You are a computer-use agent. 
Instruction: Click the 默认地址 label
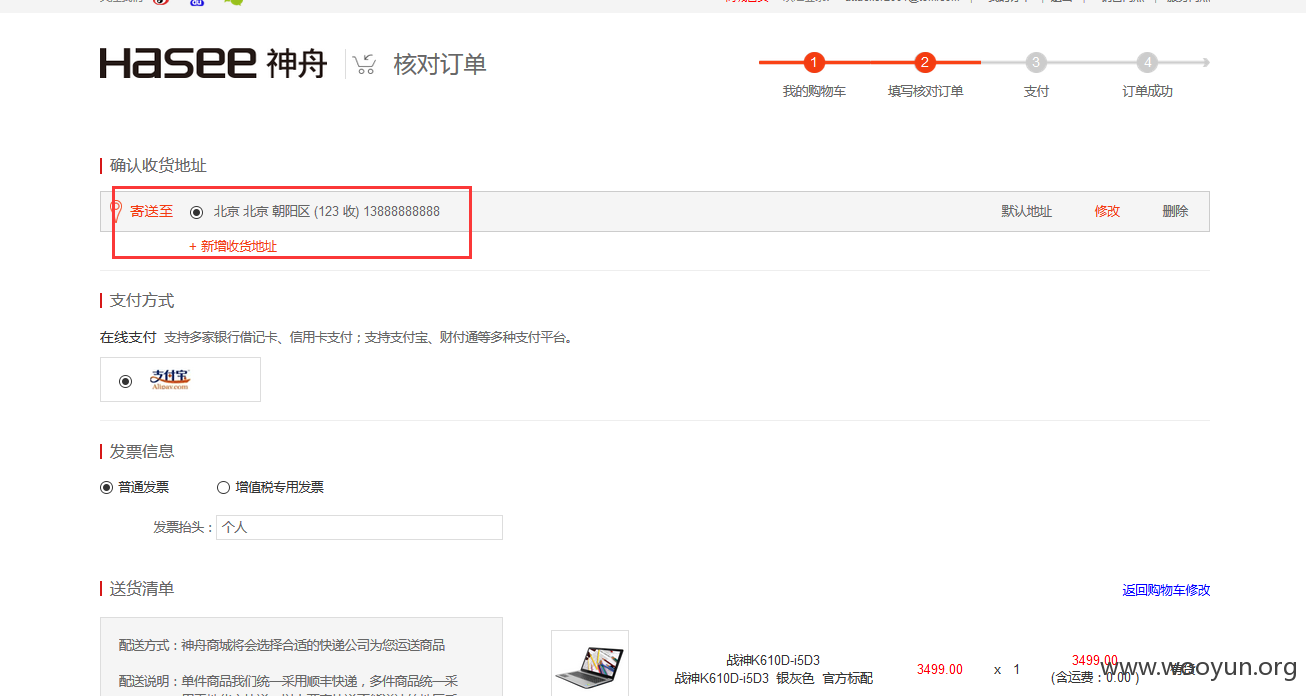tap(1027, 211)
